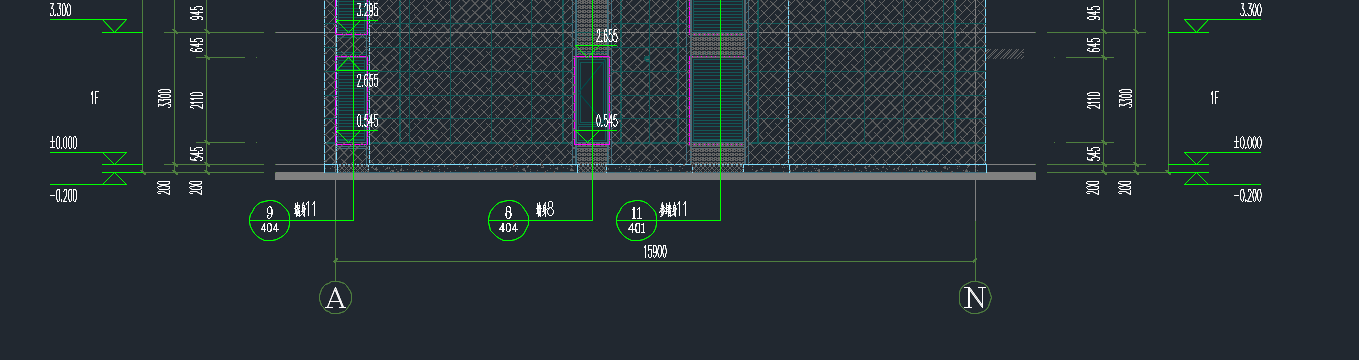This screenshot has width=1359, height=360.
Task: Click the grid axis bubble labeled A
Action: point(336,297)
